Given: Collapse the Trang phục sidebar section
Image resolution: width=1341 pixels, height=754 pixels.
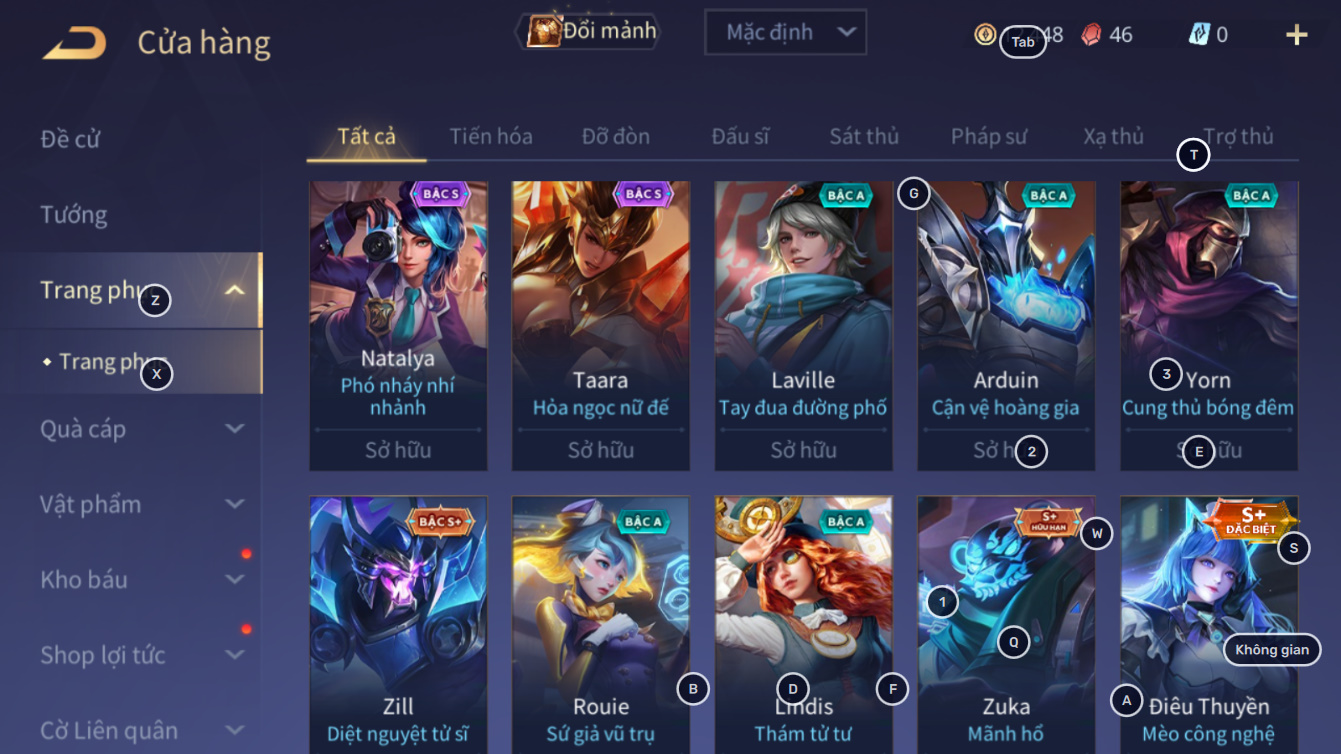Looking at the screenshot, I should point(234,290).
